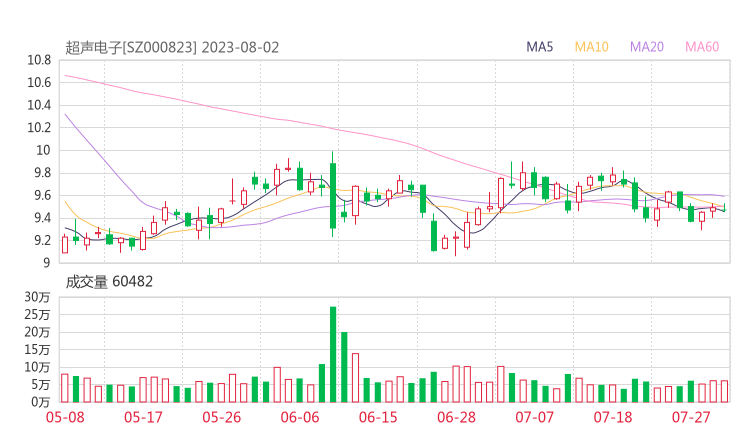Click the MA20 legend label
Viewport: 740px width, 440px height.
[x=647, y=47]
